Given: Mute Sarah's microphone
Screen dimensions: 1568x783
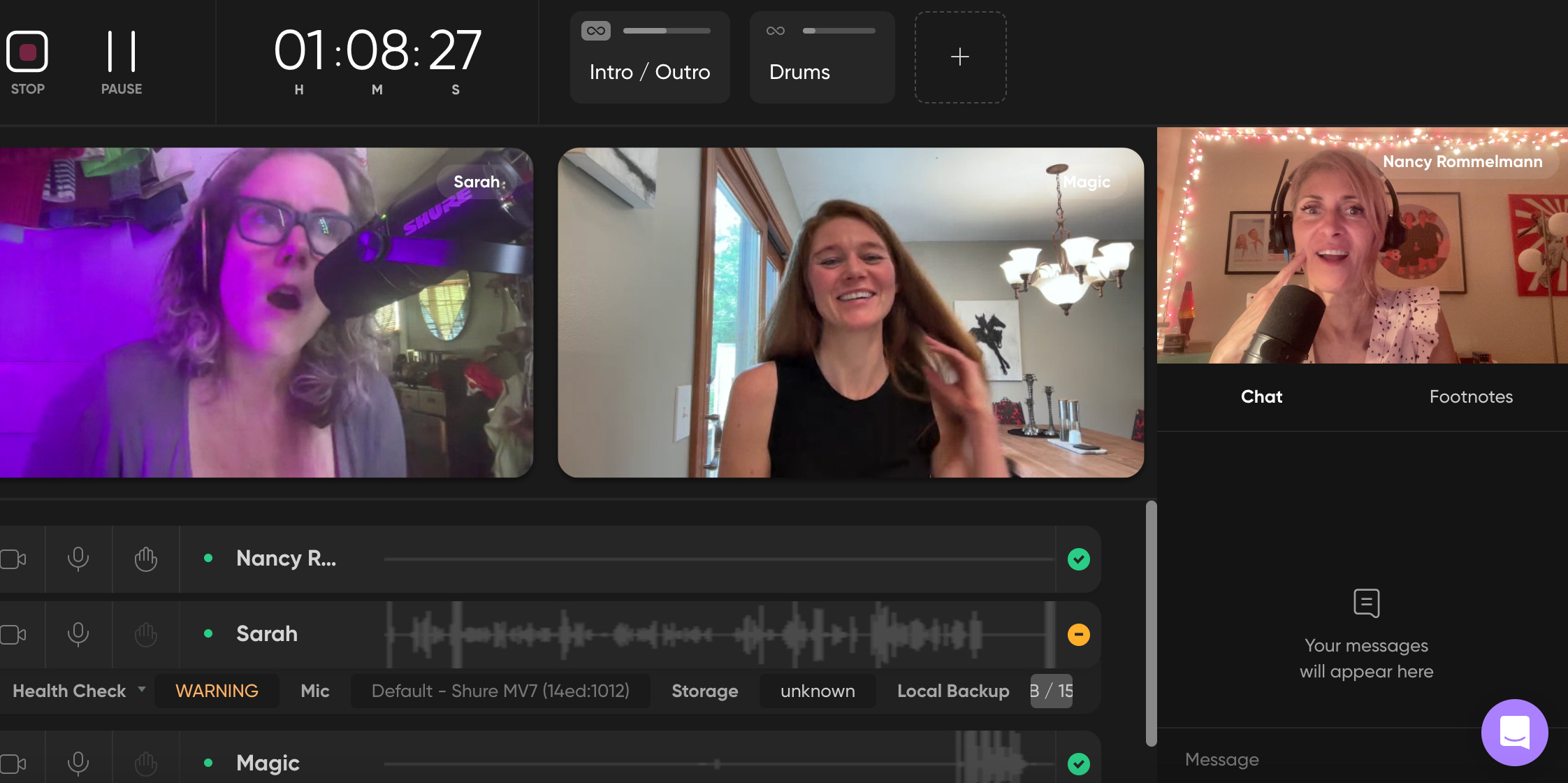Looking at the screenshot, I should pyautogui.click(x=78, y=635).
